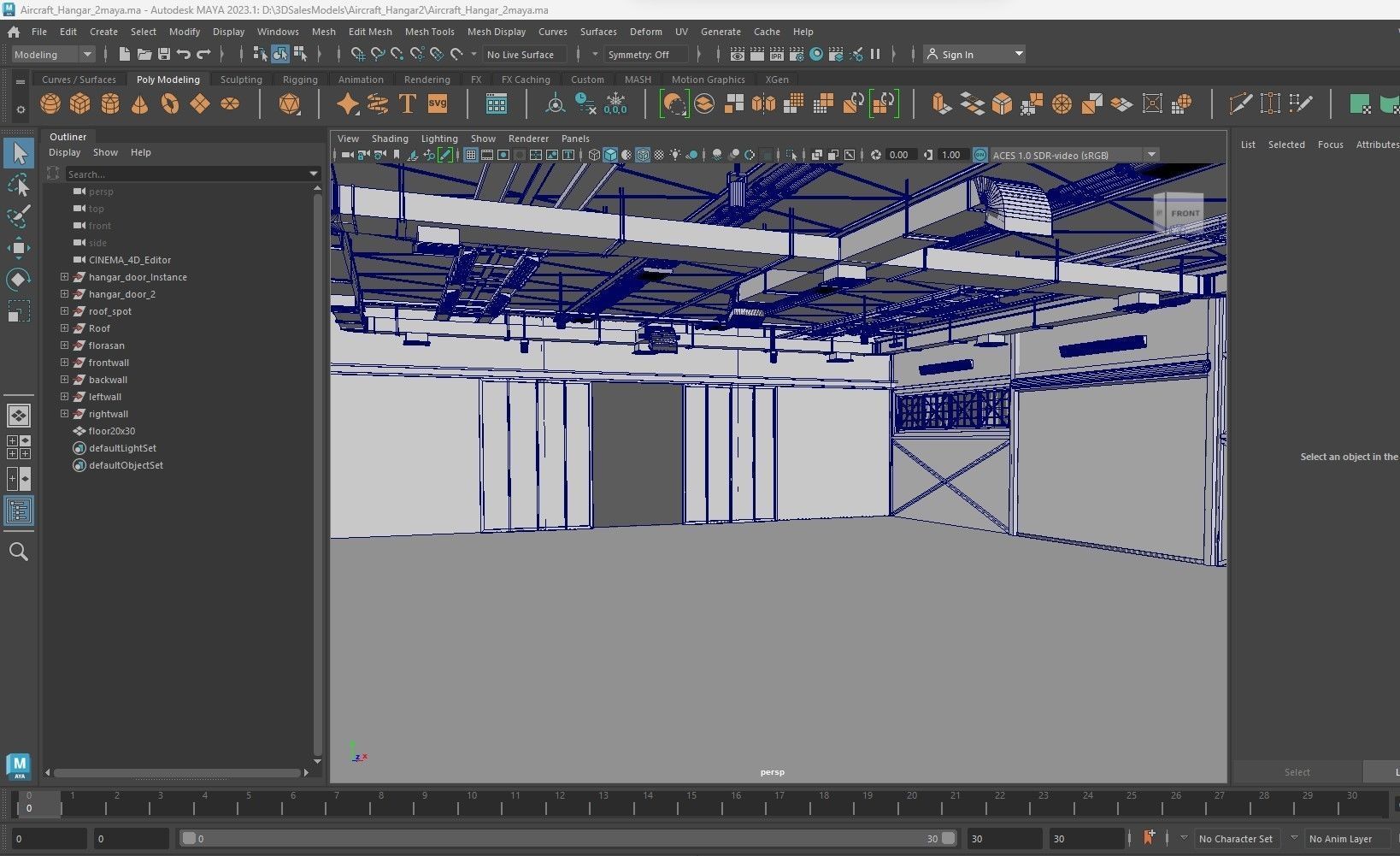Activate the Rotate tool
The image size is (1400, 856).
click(19, 280)
